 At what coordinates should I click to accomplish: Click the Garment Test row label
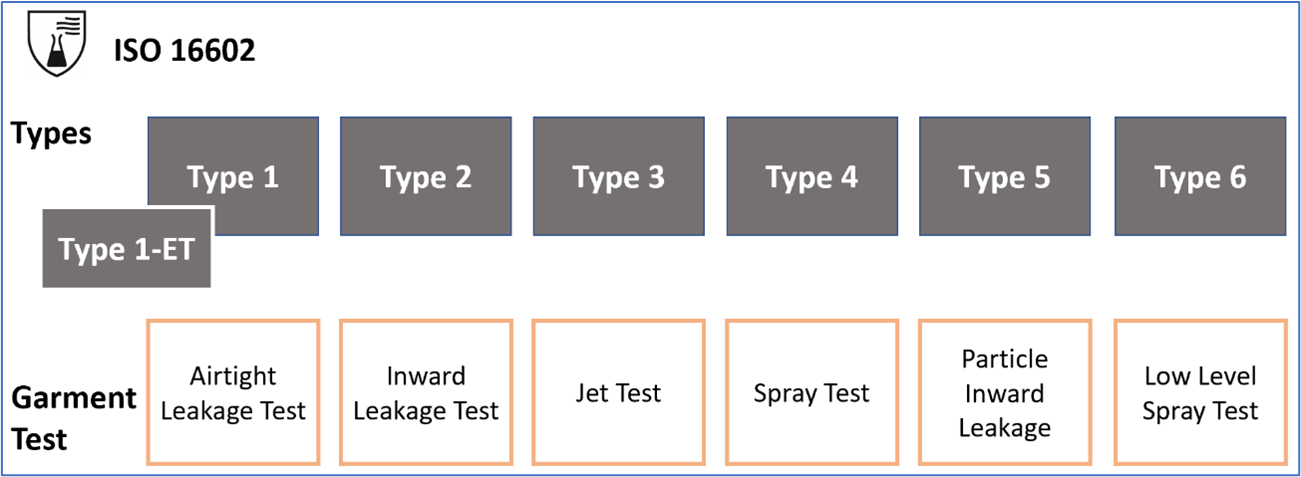point(74,419)
